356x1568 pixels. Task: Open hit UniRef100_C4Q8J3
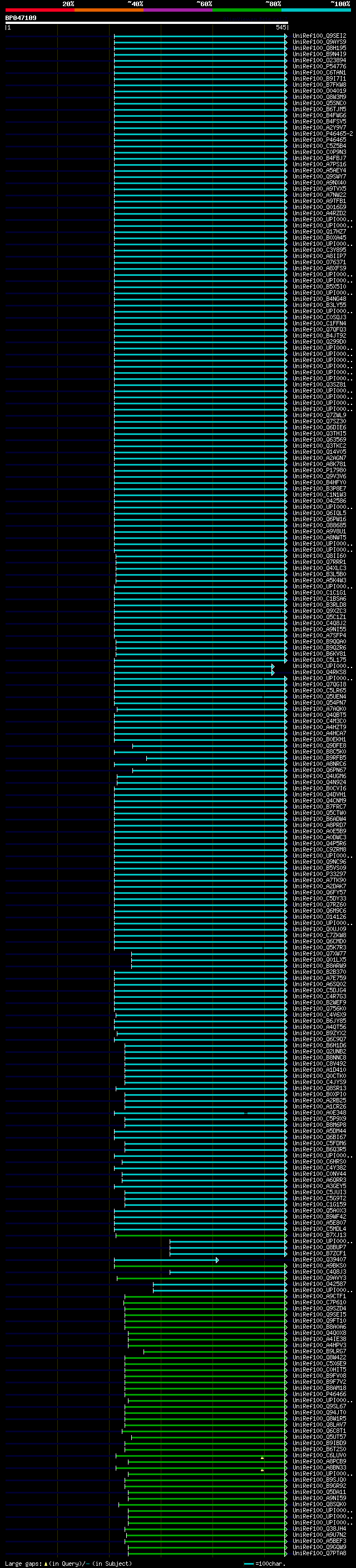click(x=319, y=1272)
